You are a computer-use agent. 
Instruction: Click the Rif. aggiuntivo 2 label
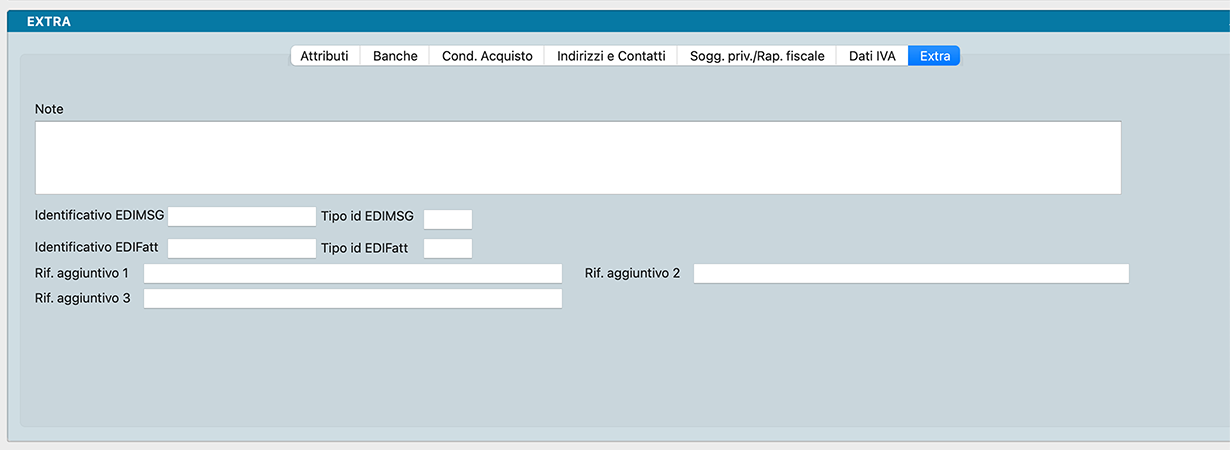tap(632, 273)
